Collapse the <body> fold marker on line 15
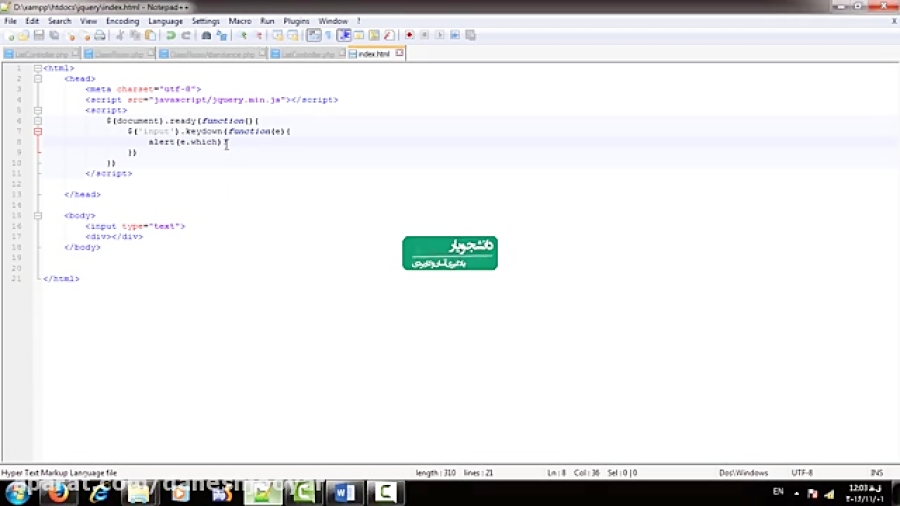This screenshot has height=506, width=900. 38,216
